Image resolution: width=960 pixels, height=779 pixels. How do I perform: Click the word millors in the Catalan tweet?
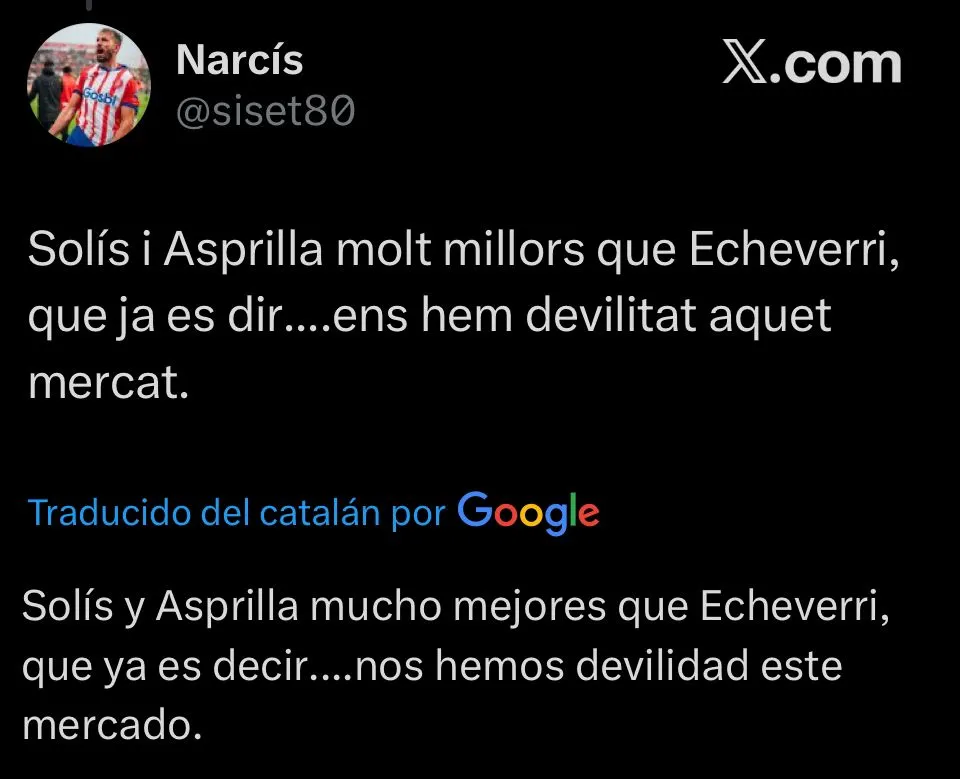[x=514, y=249]
